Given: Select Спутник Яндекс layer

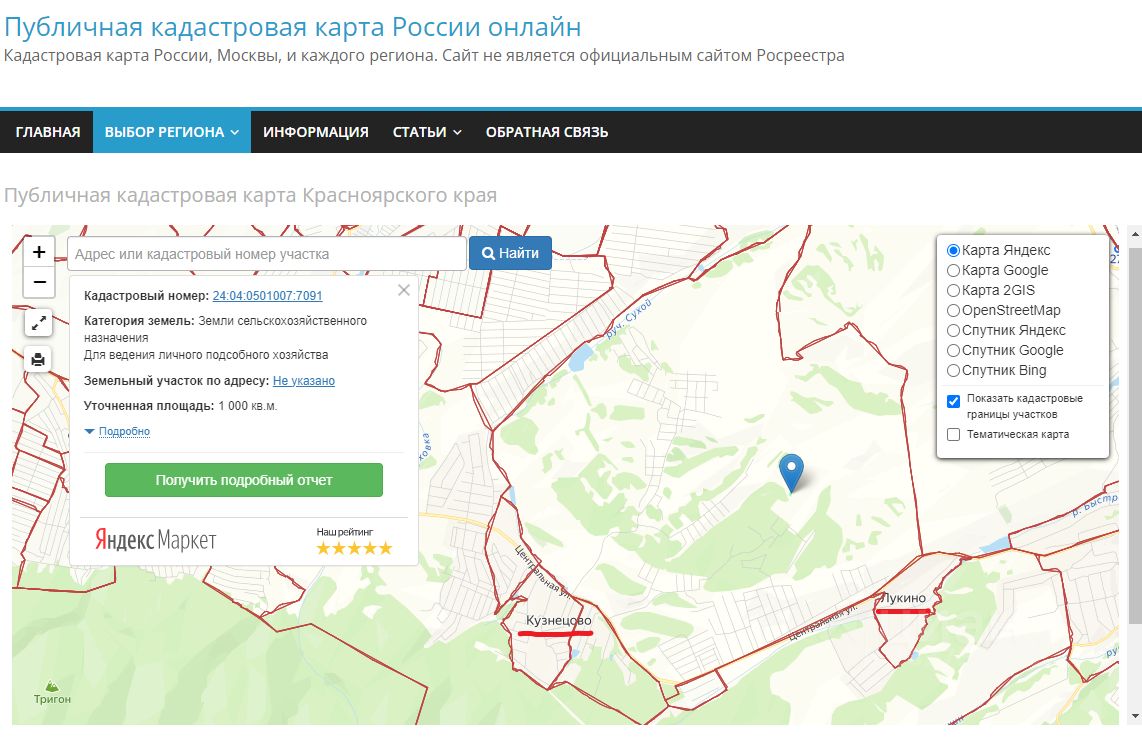Looking at the screenshot, I should tap(953, 331).
